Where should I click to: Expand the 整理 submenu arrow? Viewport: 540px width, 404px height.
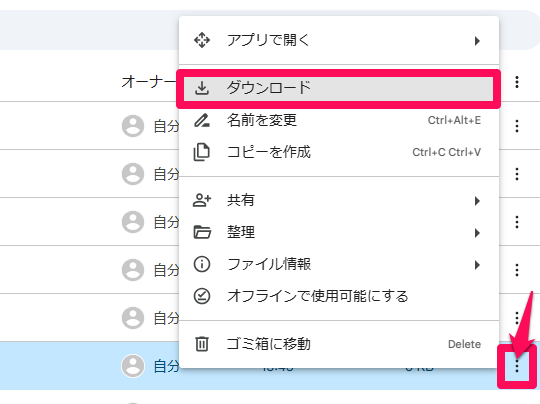tap(477, 233)
